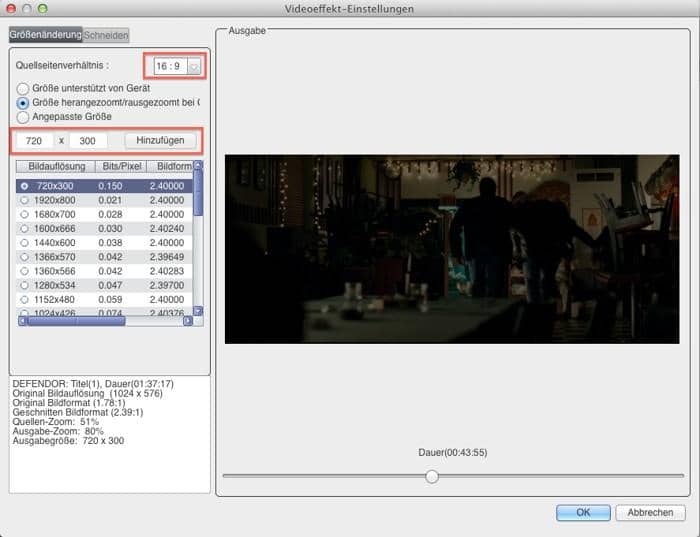The image size is (700, 537).
Task: Select the 1920x800 resolution radio
Action: [x=25, y=200]
